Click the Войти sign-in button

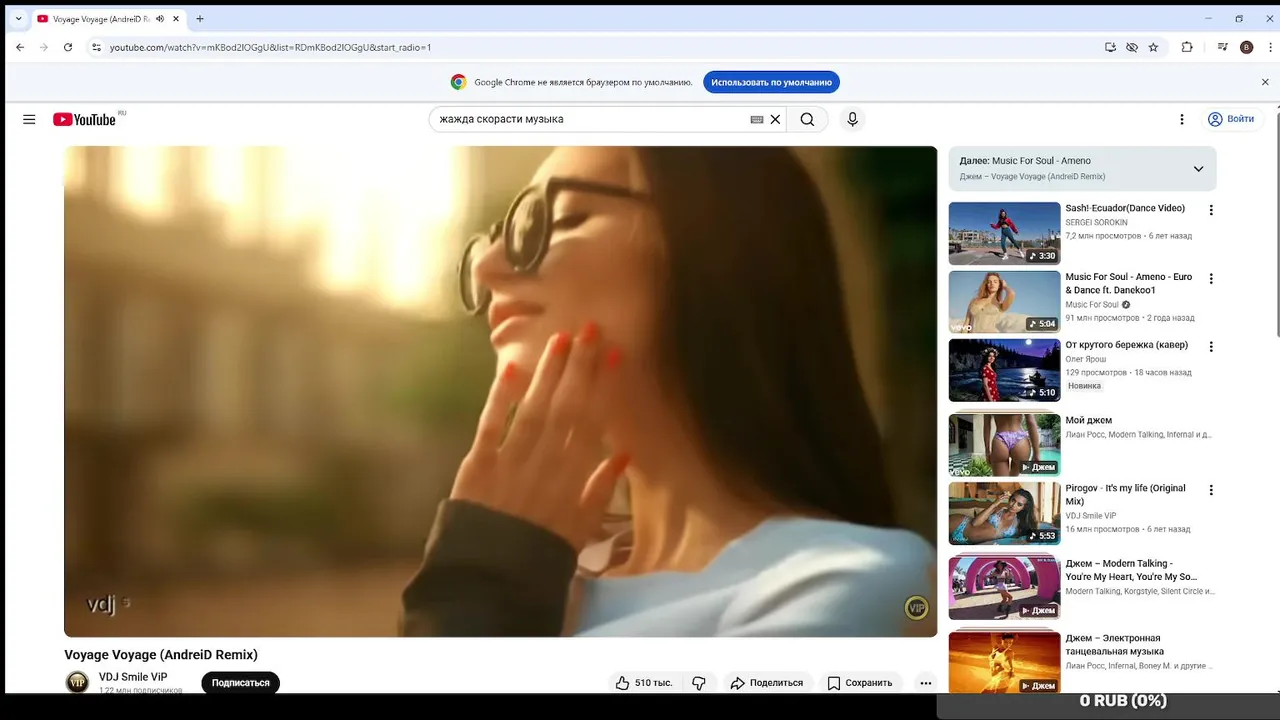tap(1231, 119)
